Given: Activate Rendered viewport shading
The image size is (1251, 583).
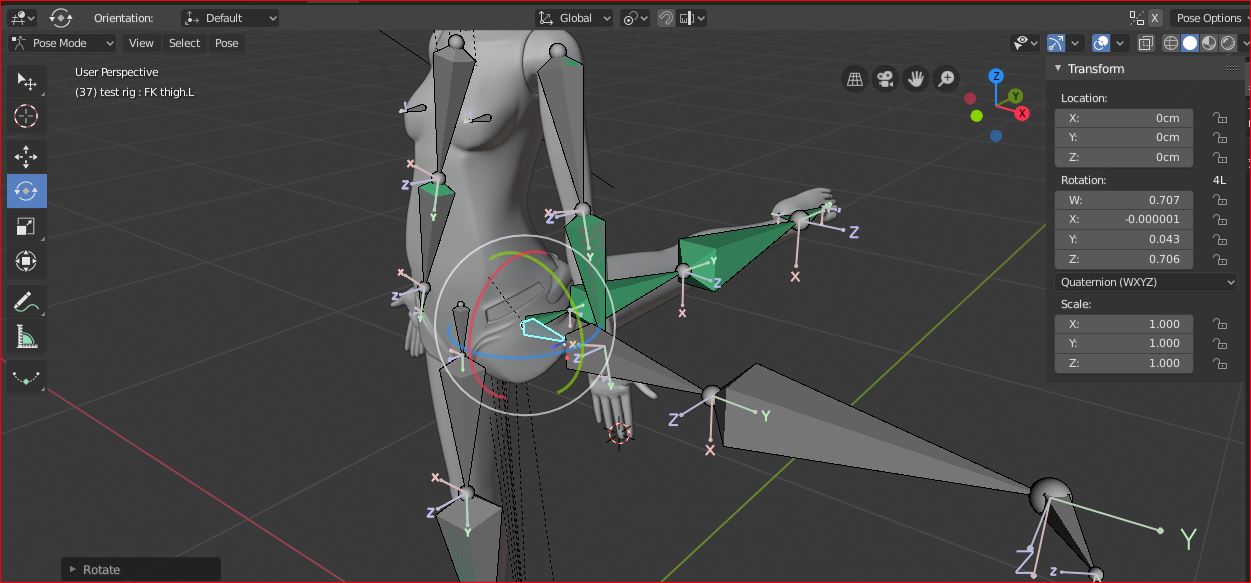Looking at the screenshot, I should pos(1226,42).
